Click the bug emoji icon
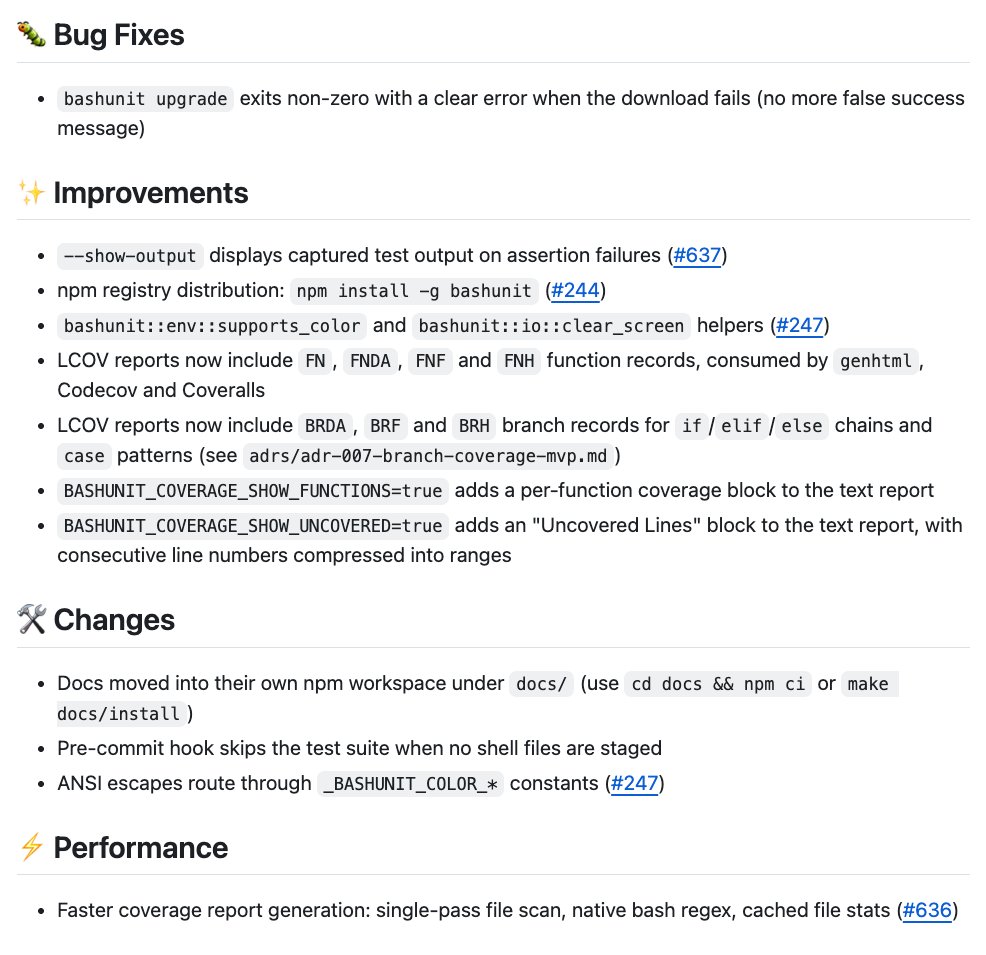Viewport: 986px width, 955px height. coord(31,35)
